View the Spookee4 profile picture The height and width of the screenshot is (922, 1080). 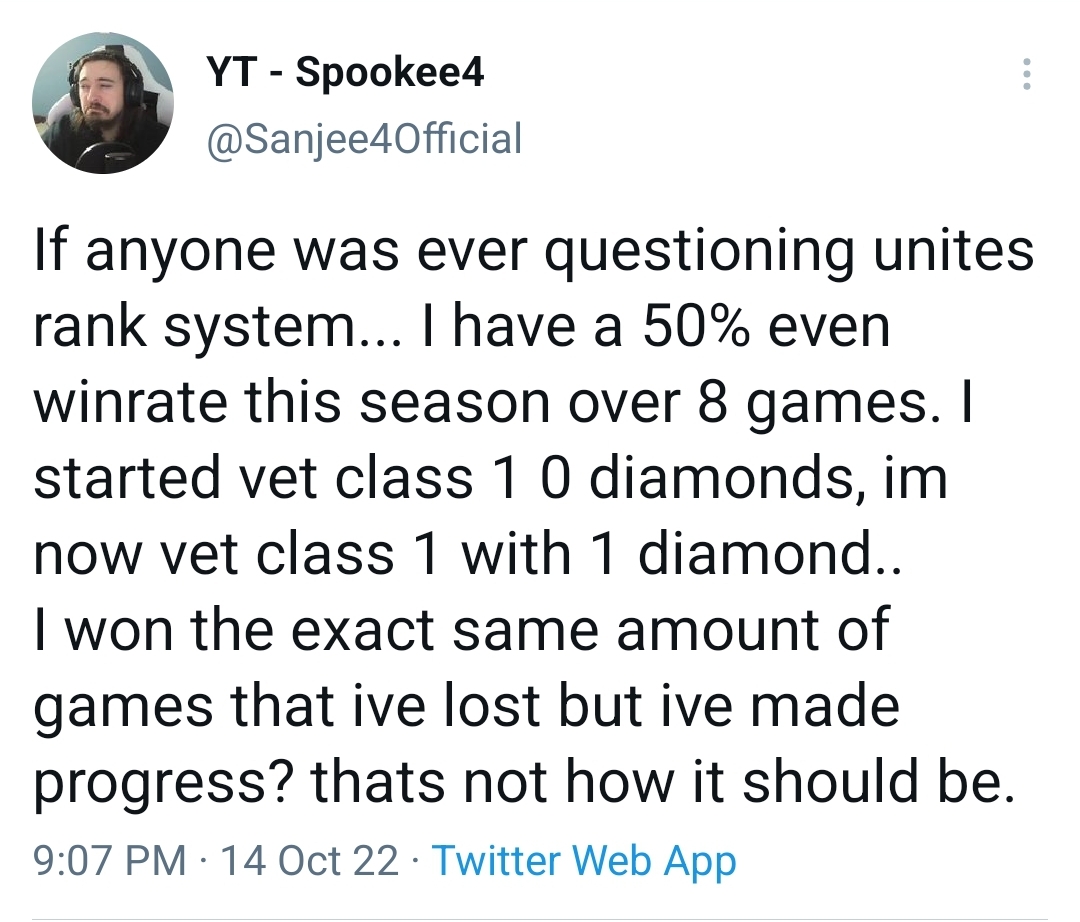(103, 103)
